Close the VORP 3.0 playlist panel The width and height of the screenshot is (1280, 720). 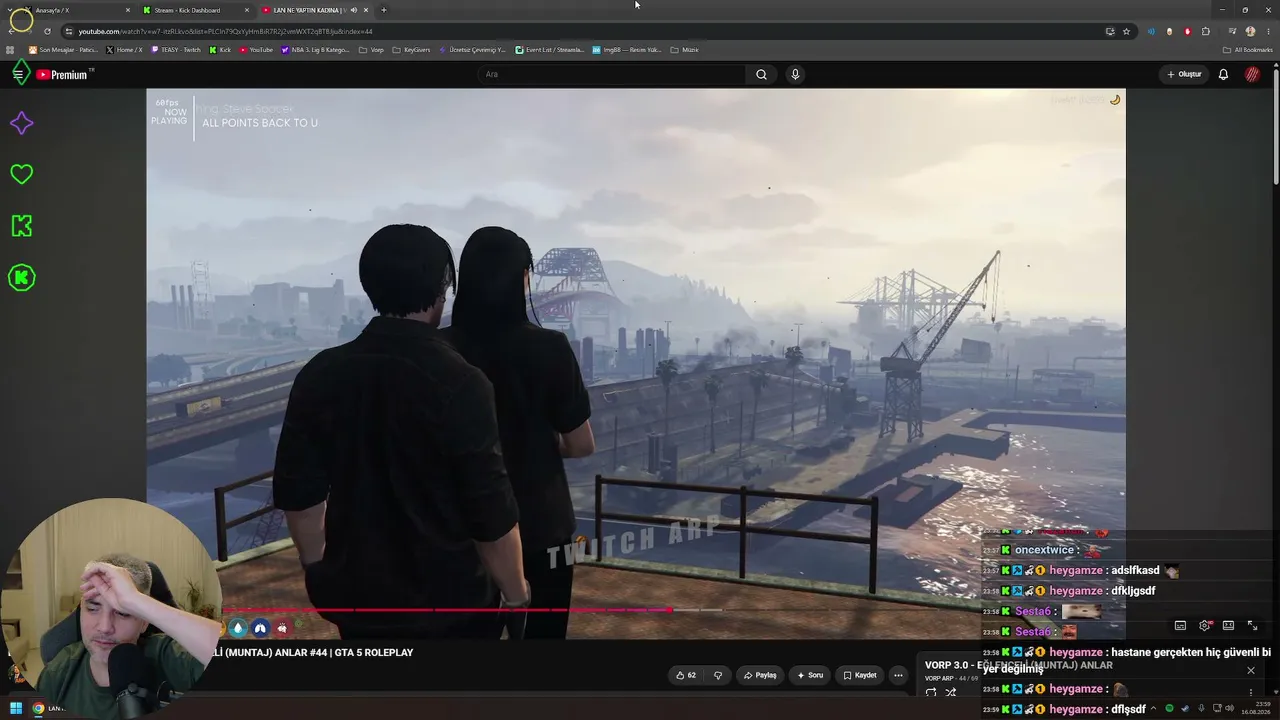pyautogui.click(x=1250, y=670)
